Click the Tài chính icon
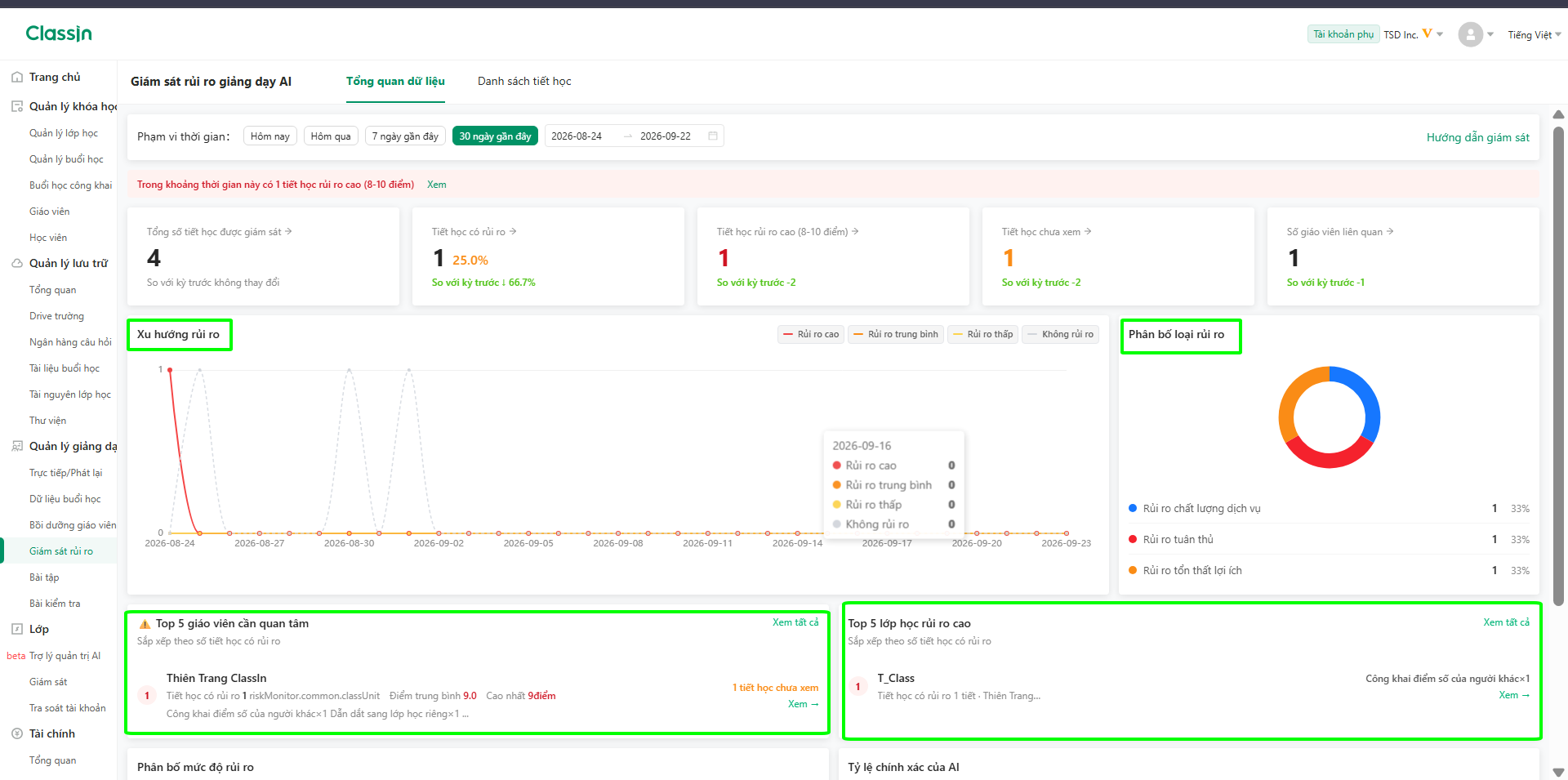The height and width of the screenshot is (780, 1568). (x=16, y=733)
